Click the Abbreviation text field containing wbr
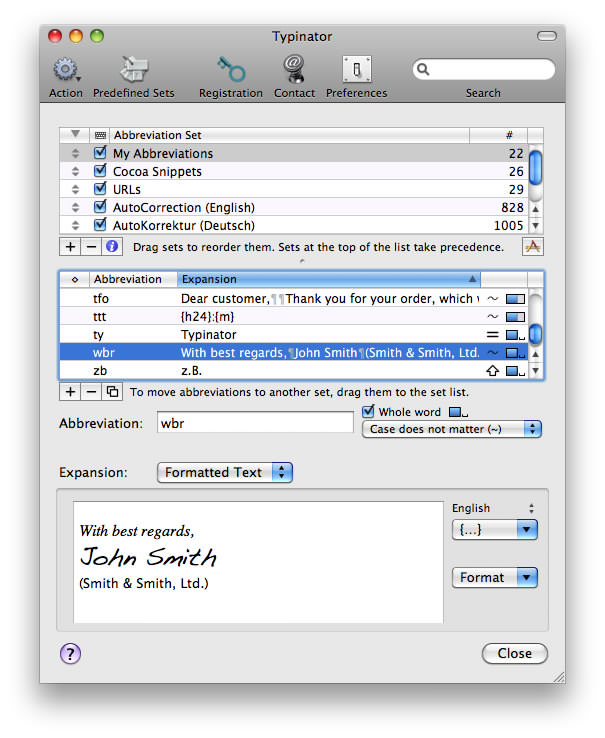The image size is (605, 738). coord(253,423)
